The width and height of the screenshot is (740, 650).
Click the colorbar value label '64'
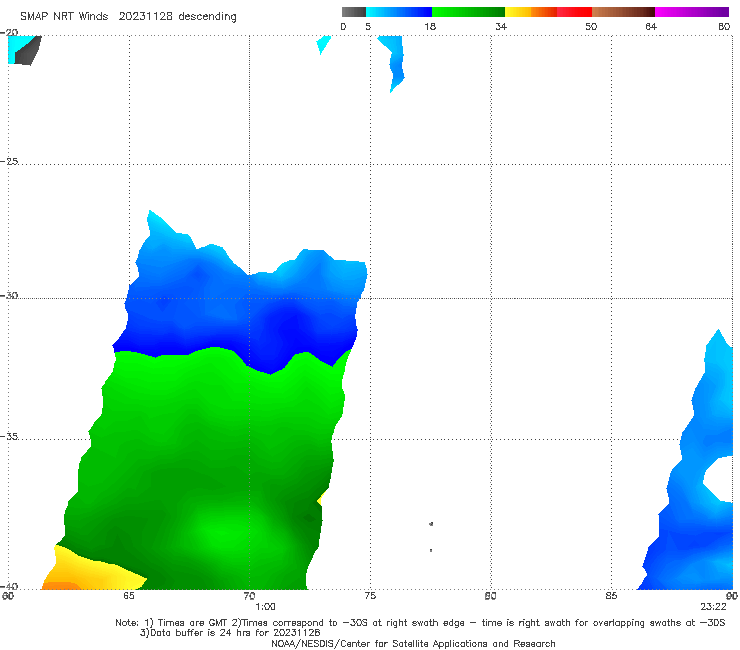pyautogui.click(x=651, y=26)
